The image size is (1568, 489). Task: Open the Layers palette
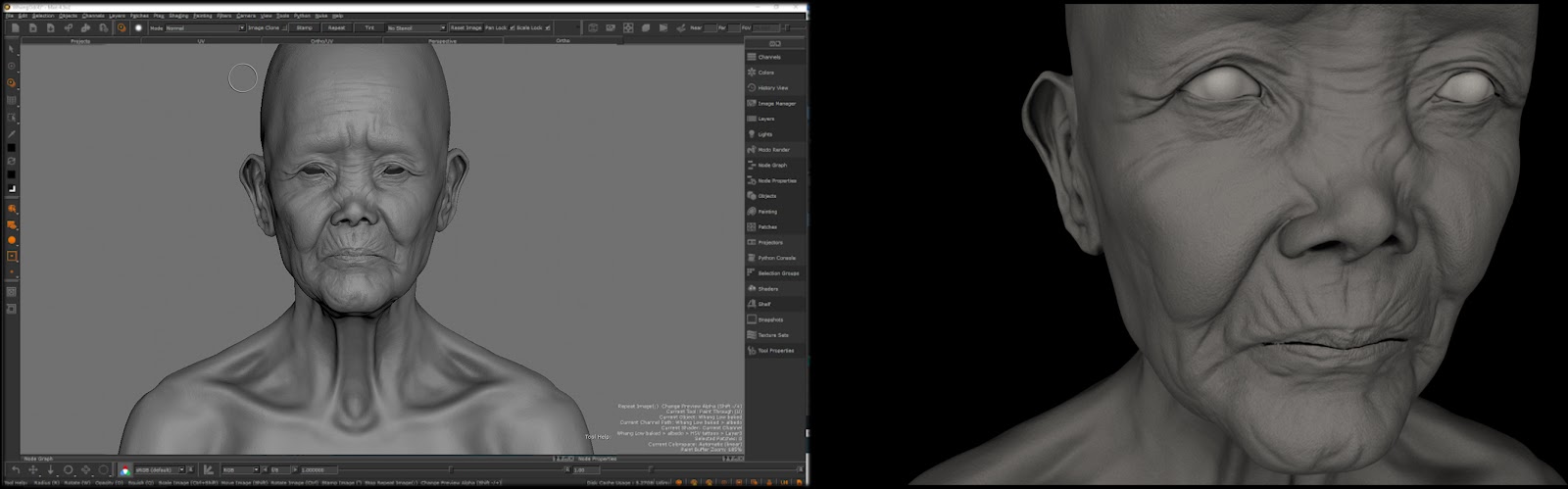777,119
